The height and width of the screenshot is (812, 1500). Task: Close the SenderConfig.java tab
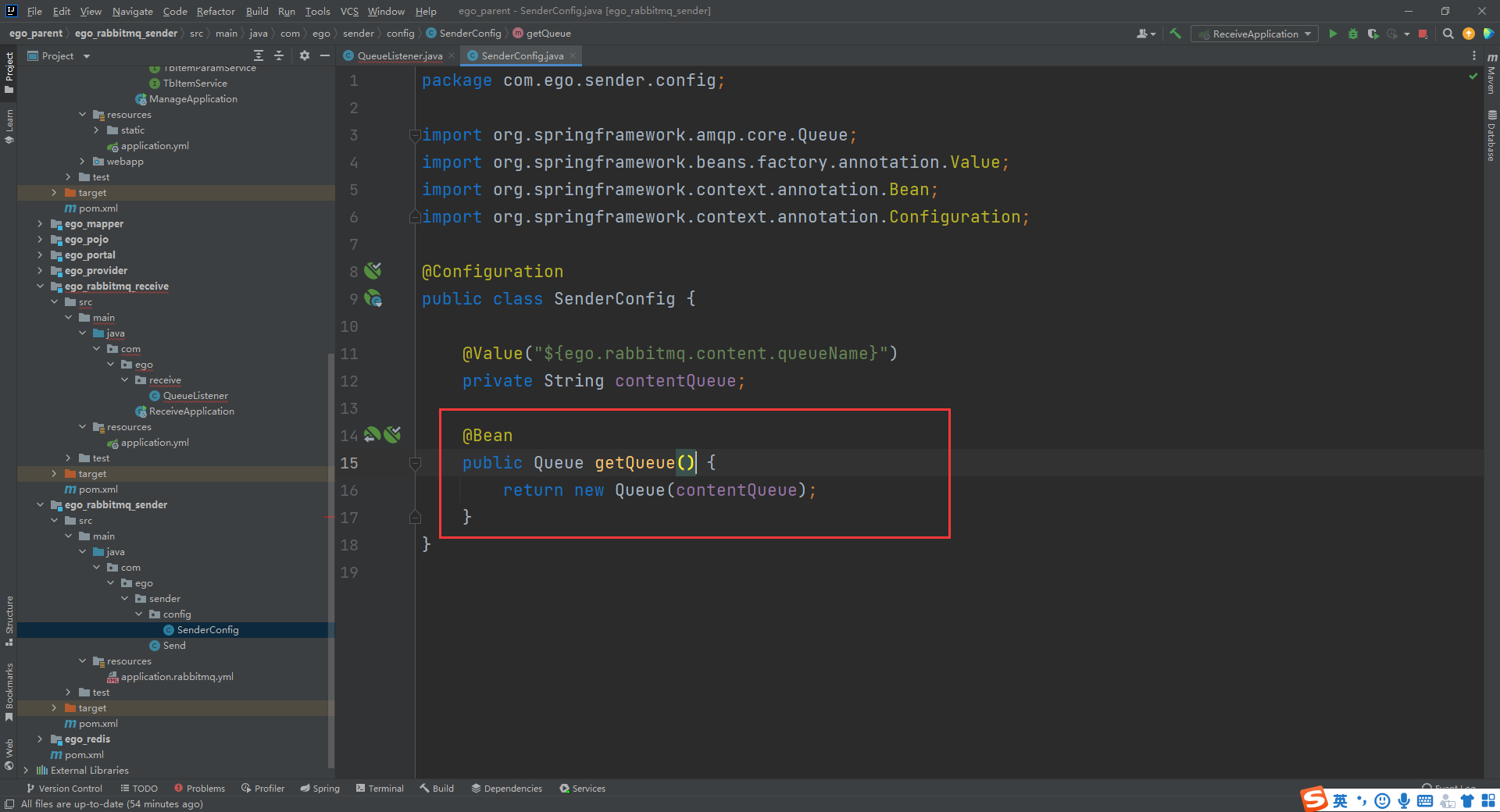[573, 55]
